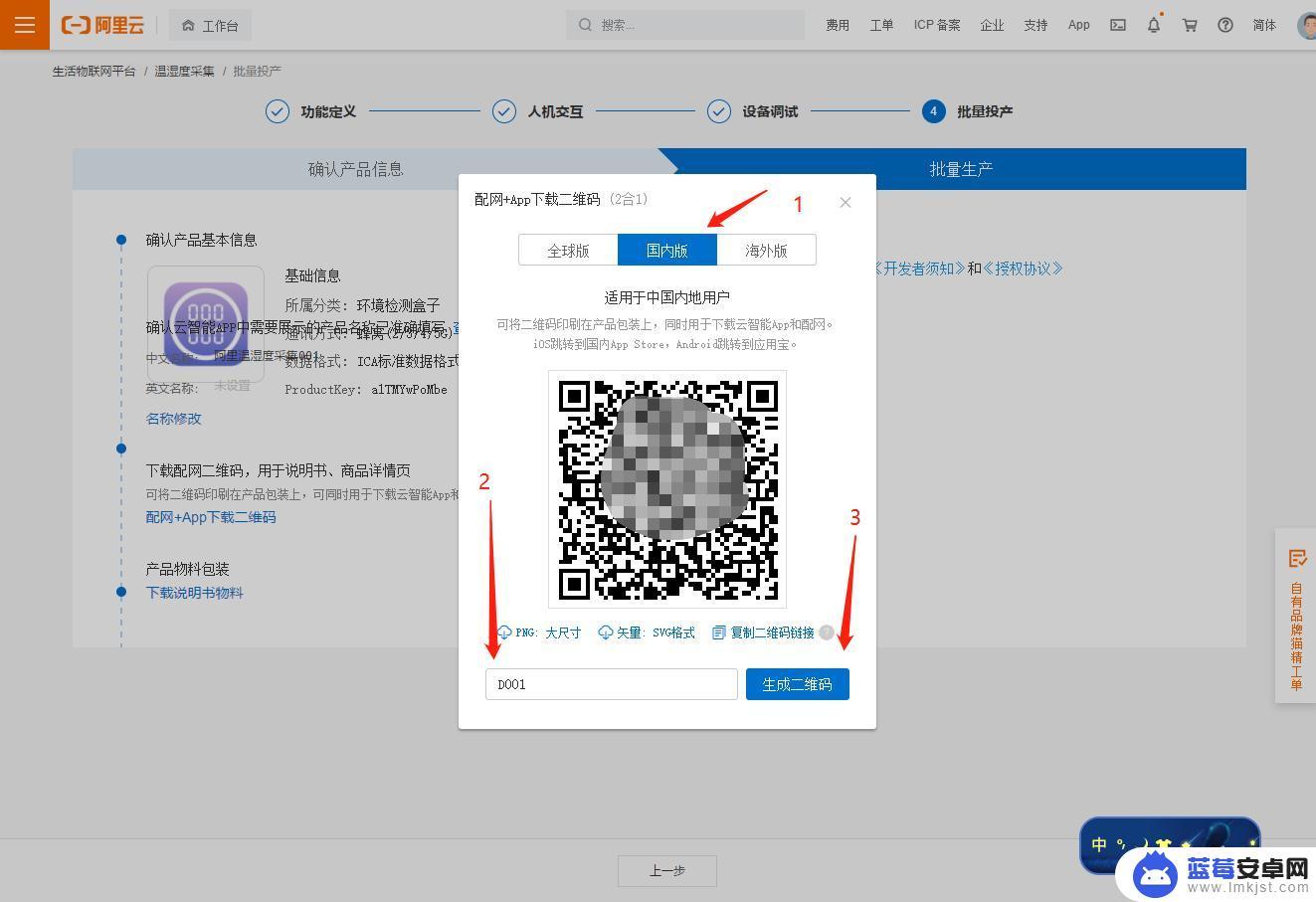Open the 费用 menu
This screenshot has height=902, width=1316.
click(x=838, y=25)
